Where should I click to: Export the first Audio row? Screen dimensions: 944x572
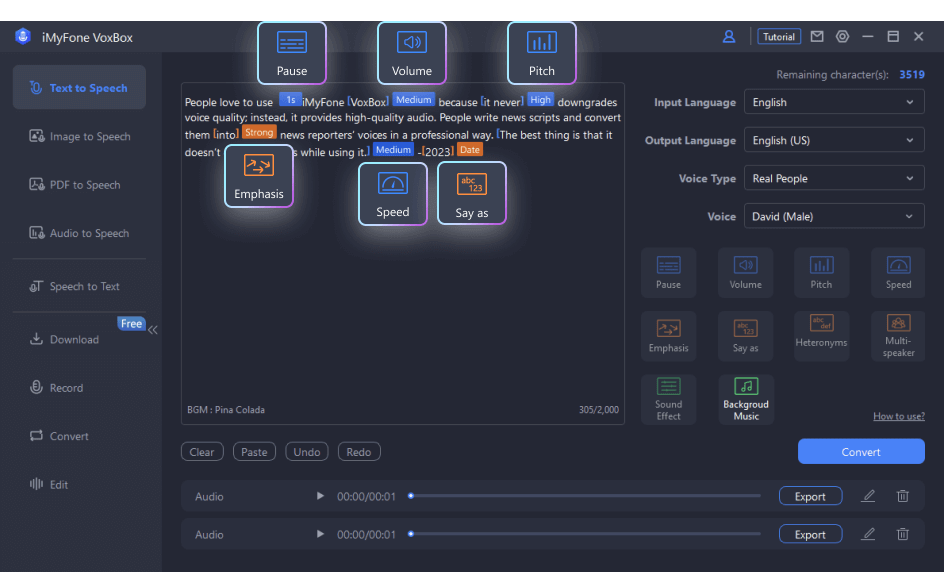[x=810, y=496]
